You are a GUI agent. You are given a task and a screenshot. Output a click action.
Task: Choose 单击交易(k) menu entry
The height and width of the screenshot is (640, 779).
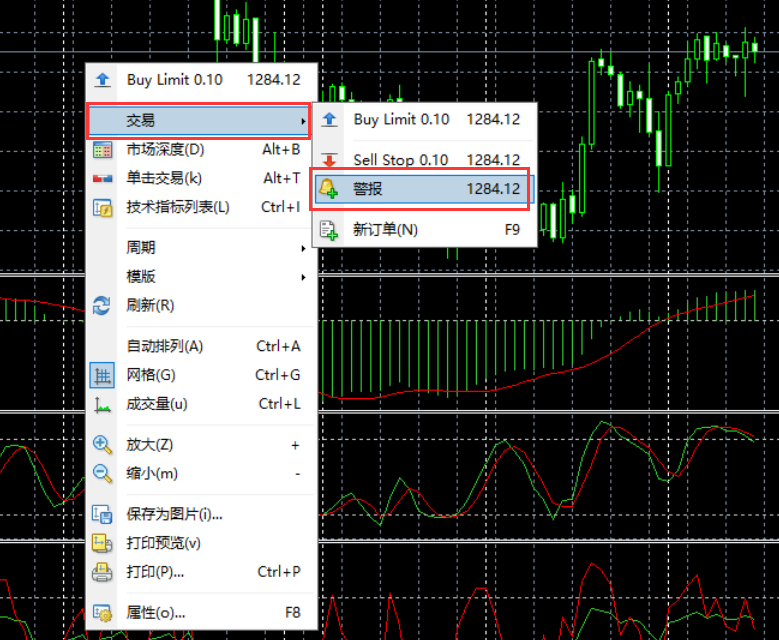[x=201, y=178]
